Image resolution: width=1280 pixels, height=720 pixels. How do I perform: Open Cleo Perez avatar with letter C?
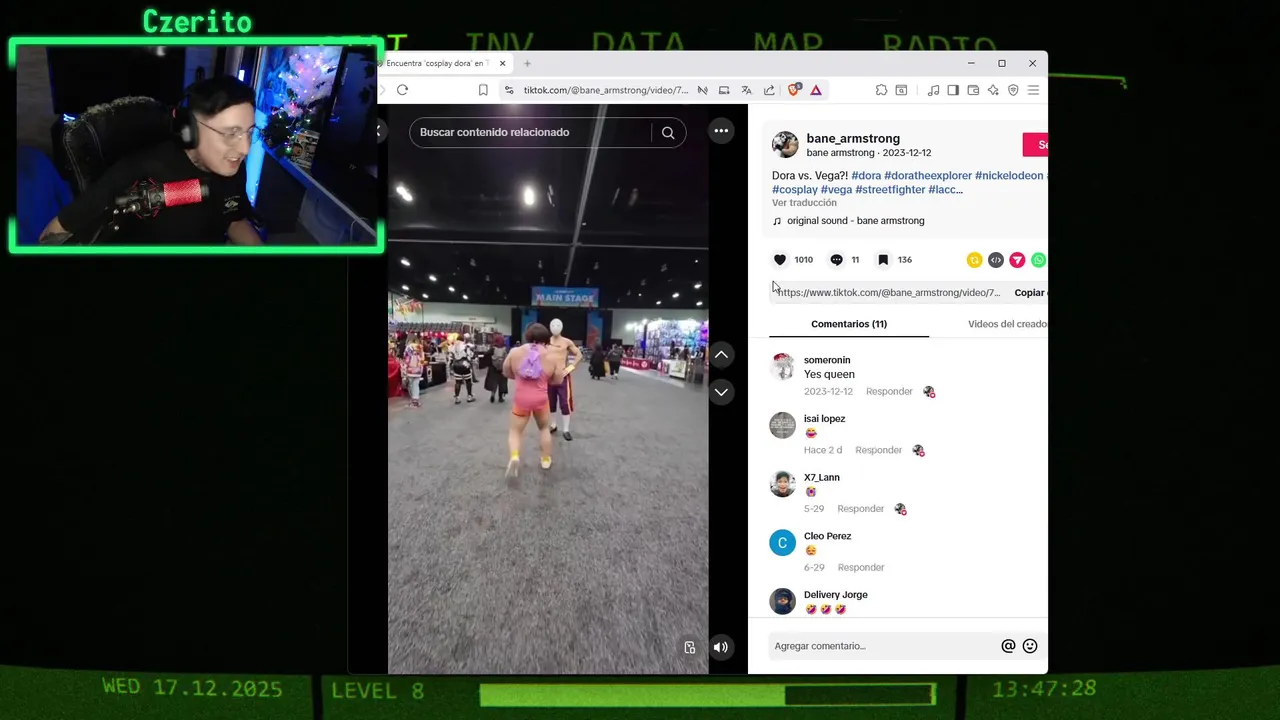click(783, 543)
